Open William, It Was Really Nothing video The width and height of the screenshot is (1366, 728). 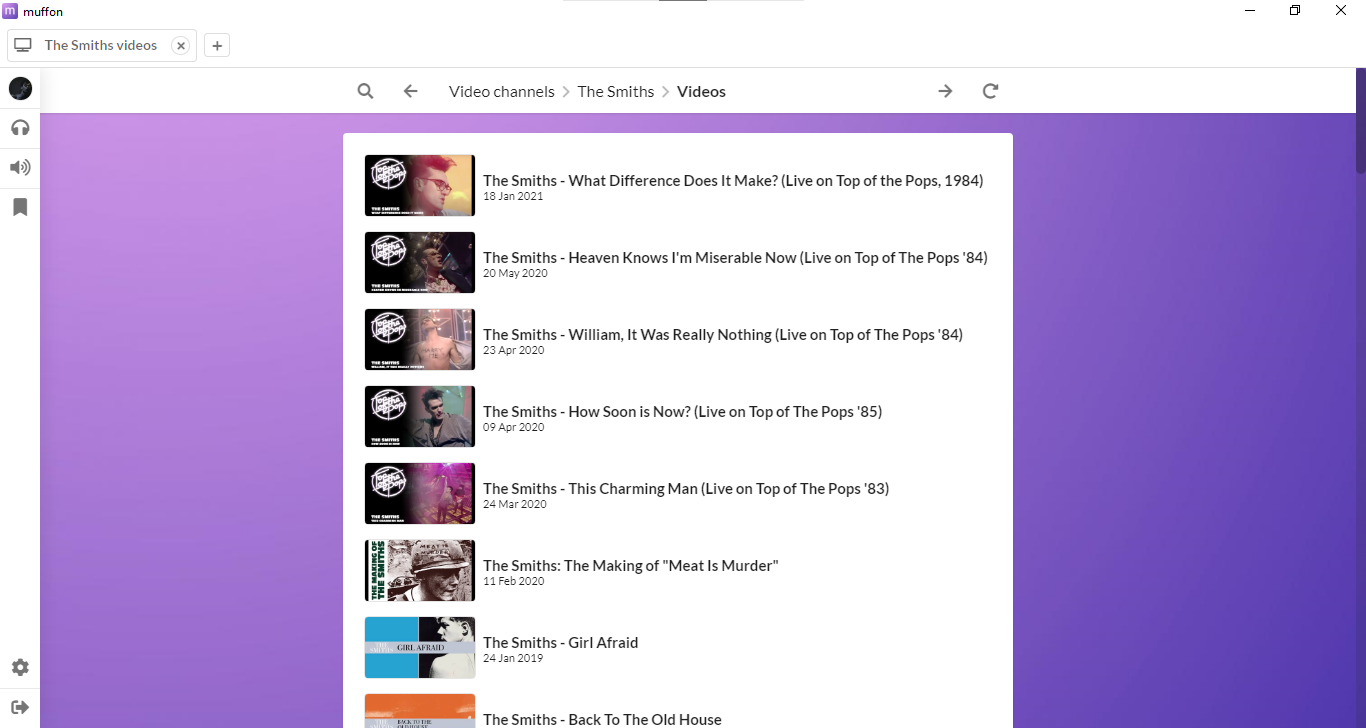[x=723, y=334]
